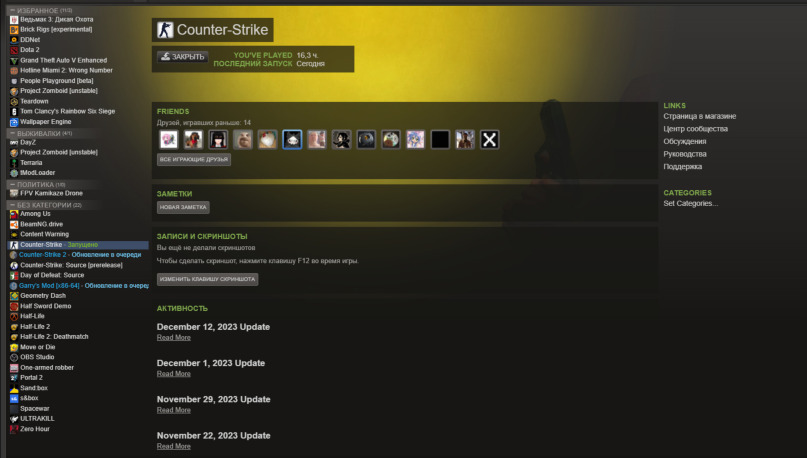Click Set Categories... link
The height and width of the screenshot is (458, 807).
pos(691,204)
